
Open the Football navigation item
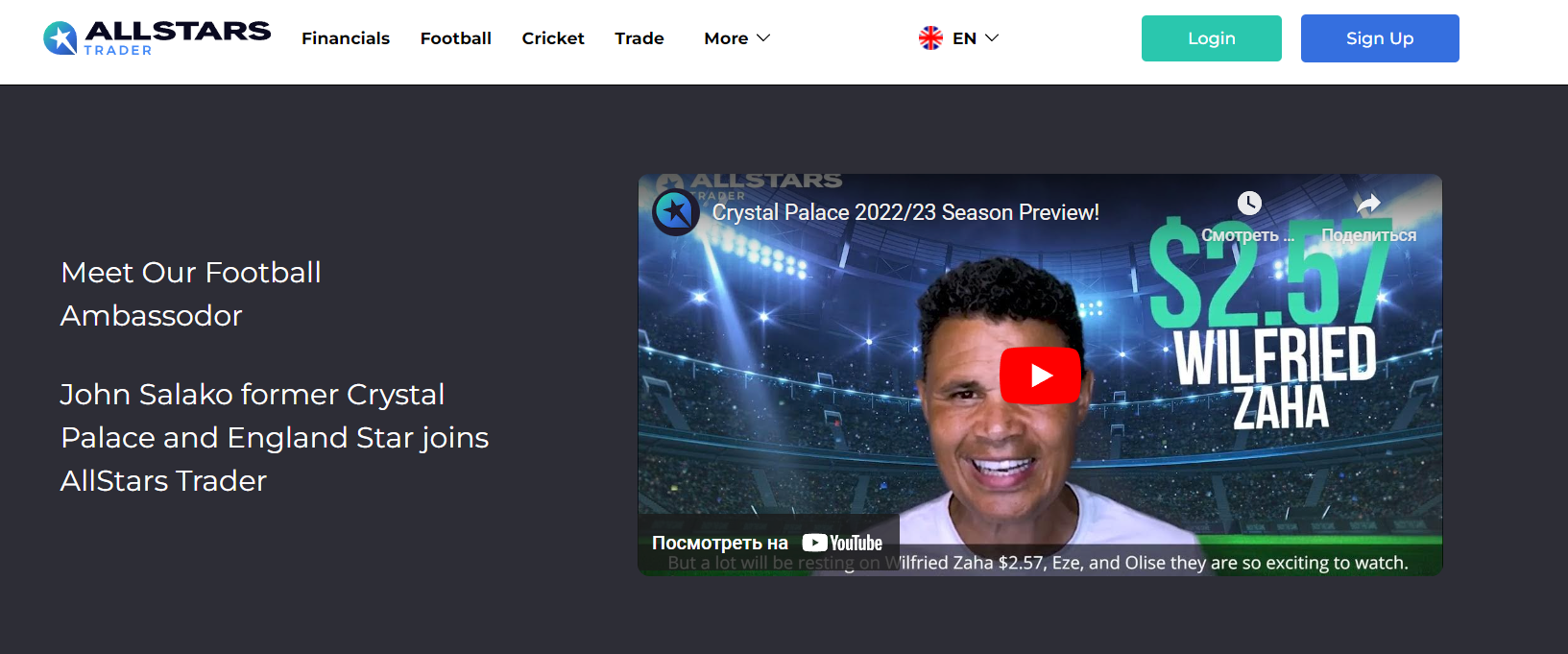click(x=456, y=38)
